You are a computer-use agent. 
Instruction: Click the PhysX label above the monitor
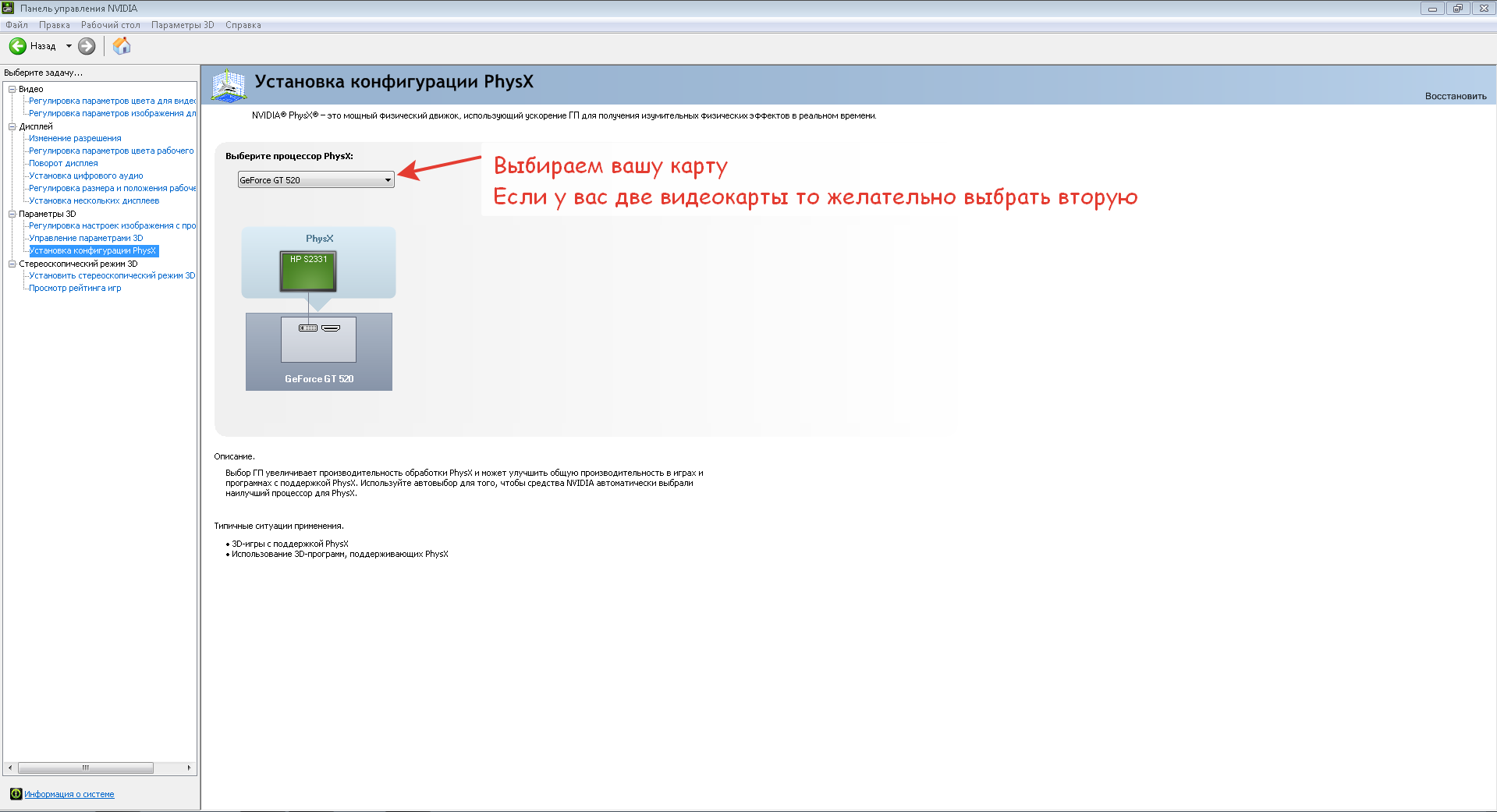tap(319, 239)
